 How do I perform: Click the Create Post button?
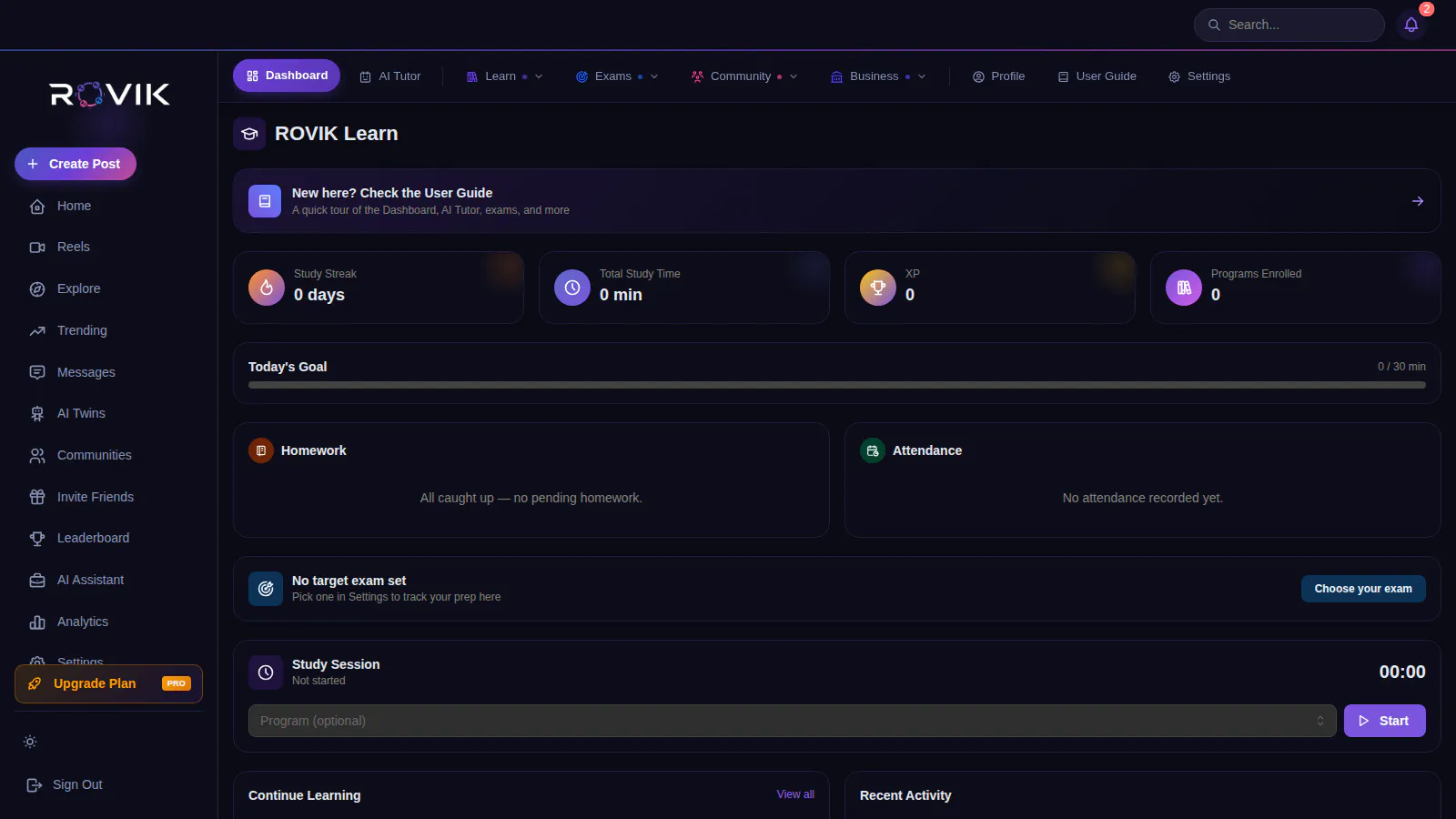pyautogui.click(x=76, y=164)
